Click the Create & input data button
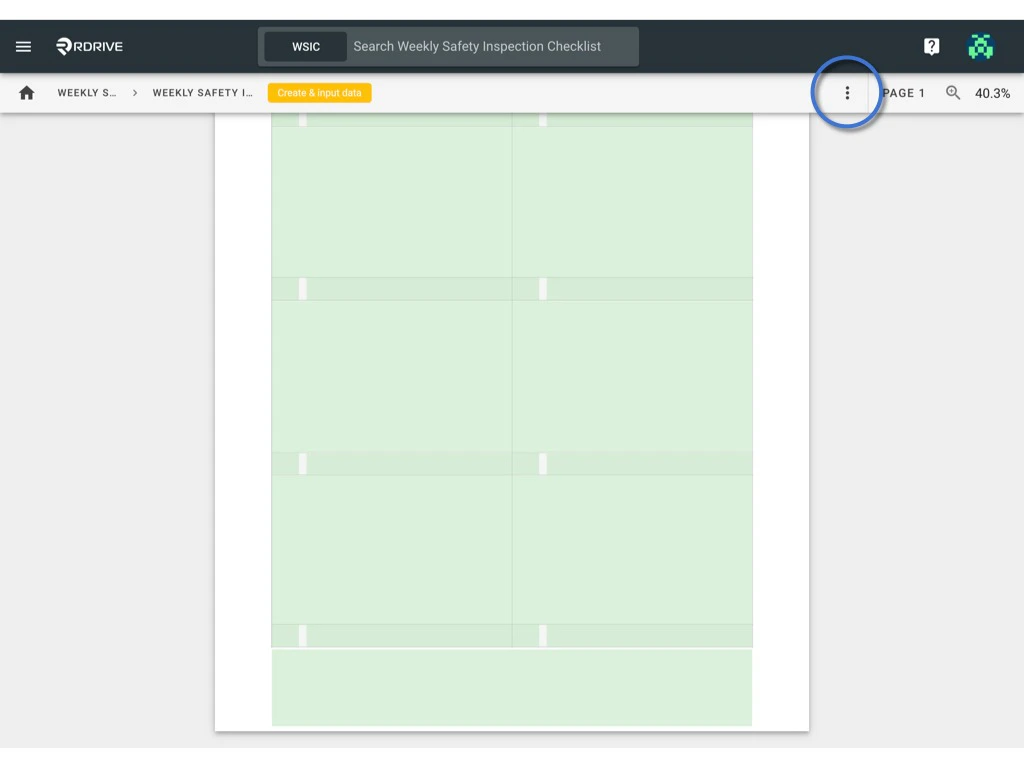 [319, 92]
